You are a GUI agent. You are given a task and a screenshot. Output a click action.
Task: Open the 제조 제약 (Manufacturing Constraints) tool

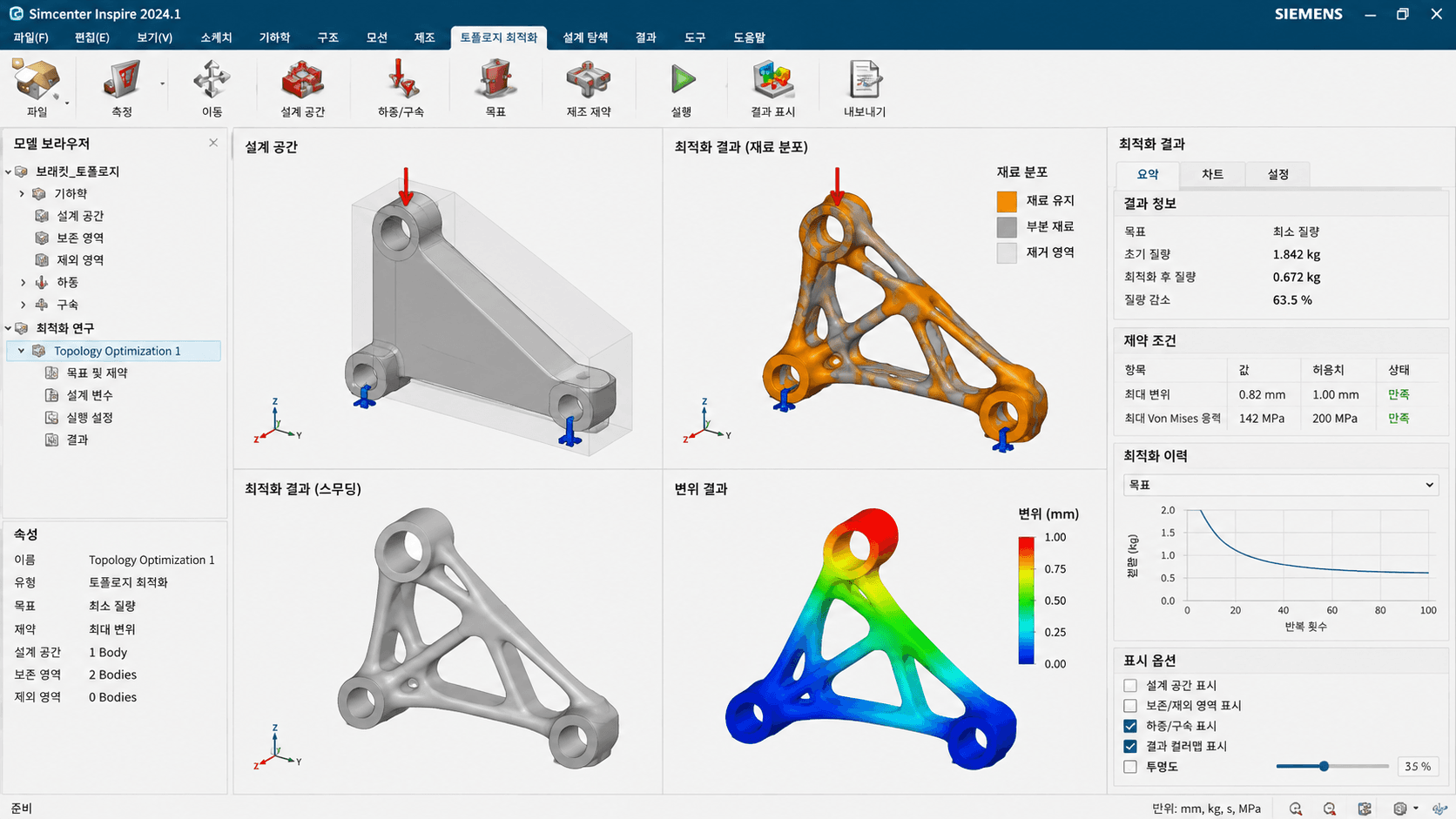coord(589,80)
